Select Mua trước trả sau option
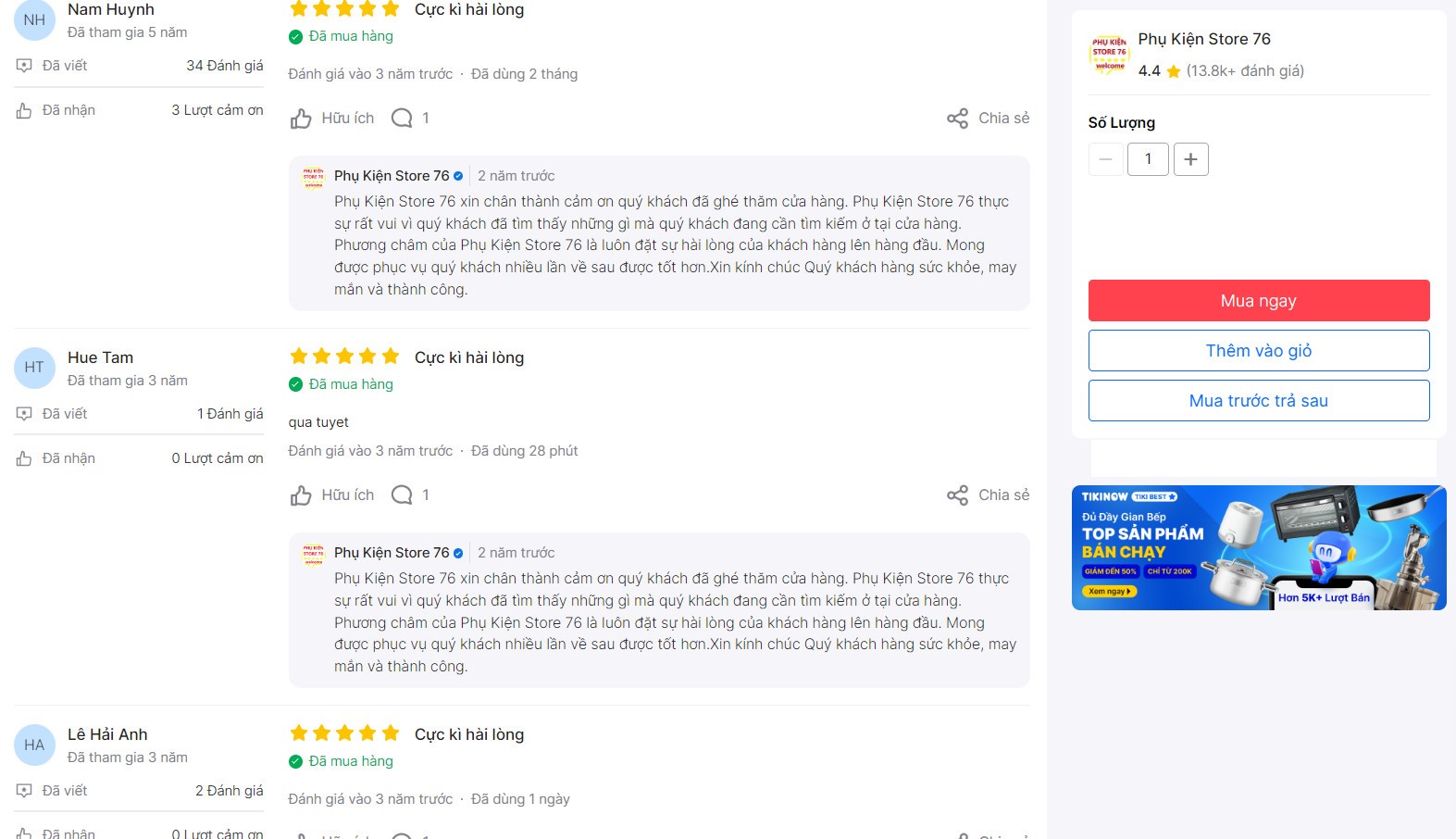Image resolution: width=1456 pixels, height=839 pixels. pyautogui.click(x=1258, y=401)
